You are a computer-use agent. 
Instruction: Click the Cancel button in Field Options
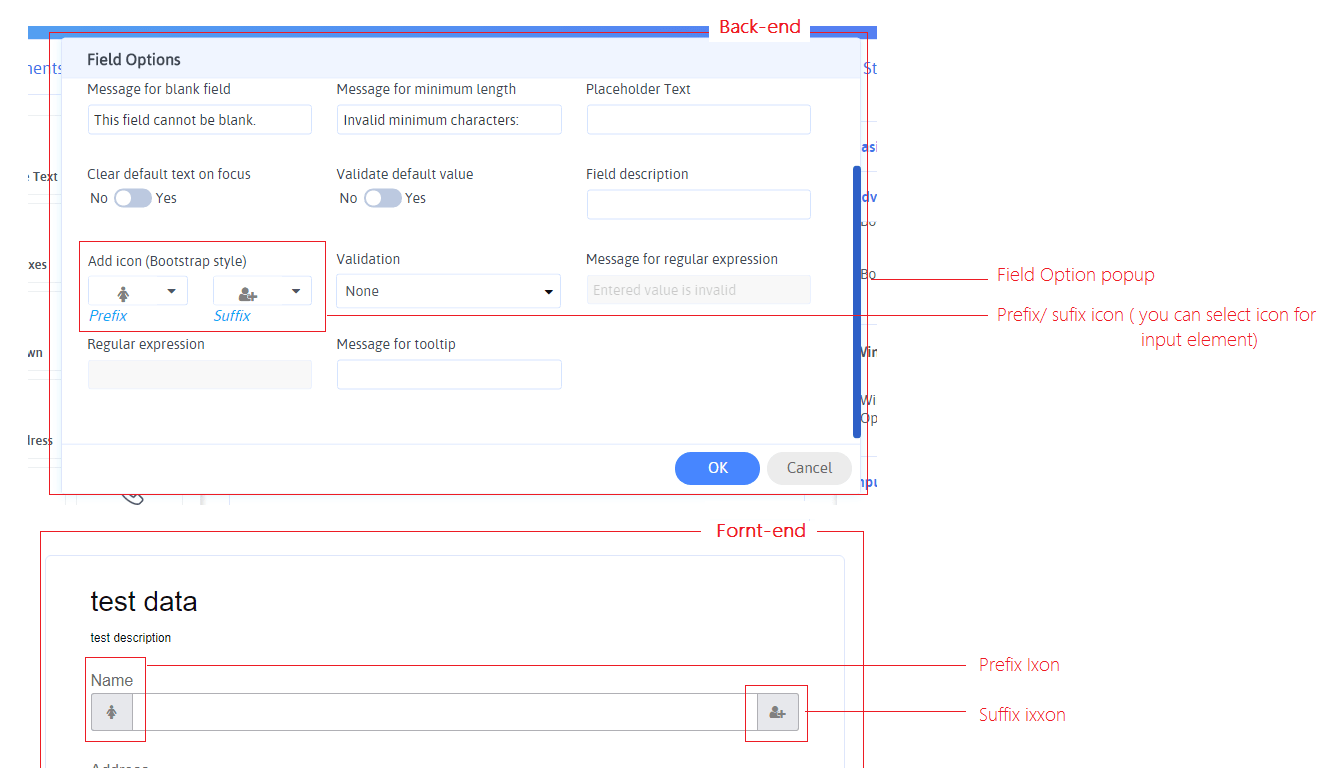click(808, 468)
